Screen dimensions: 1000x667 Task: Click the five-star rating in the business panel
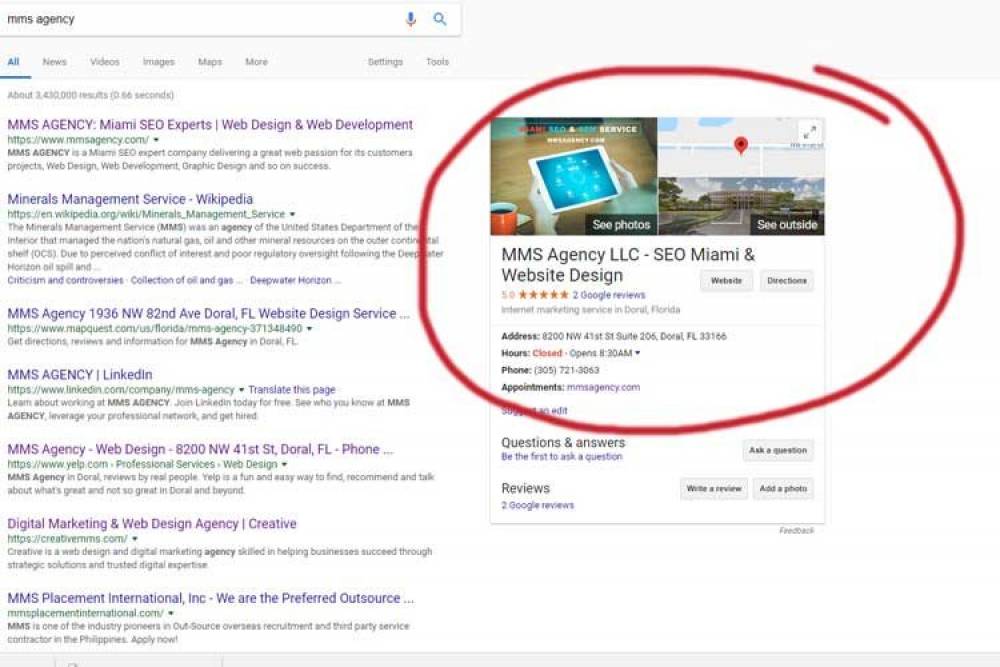click(543, 295)
